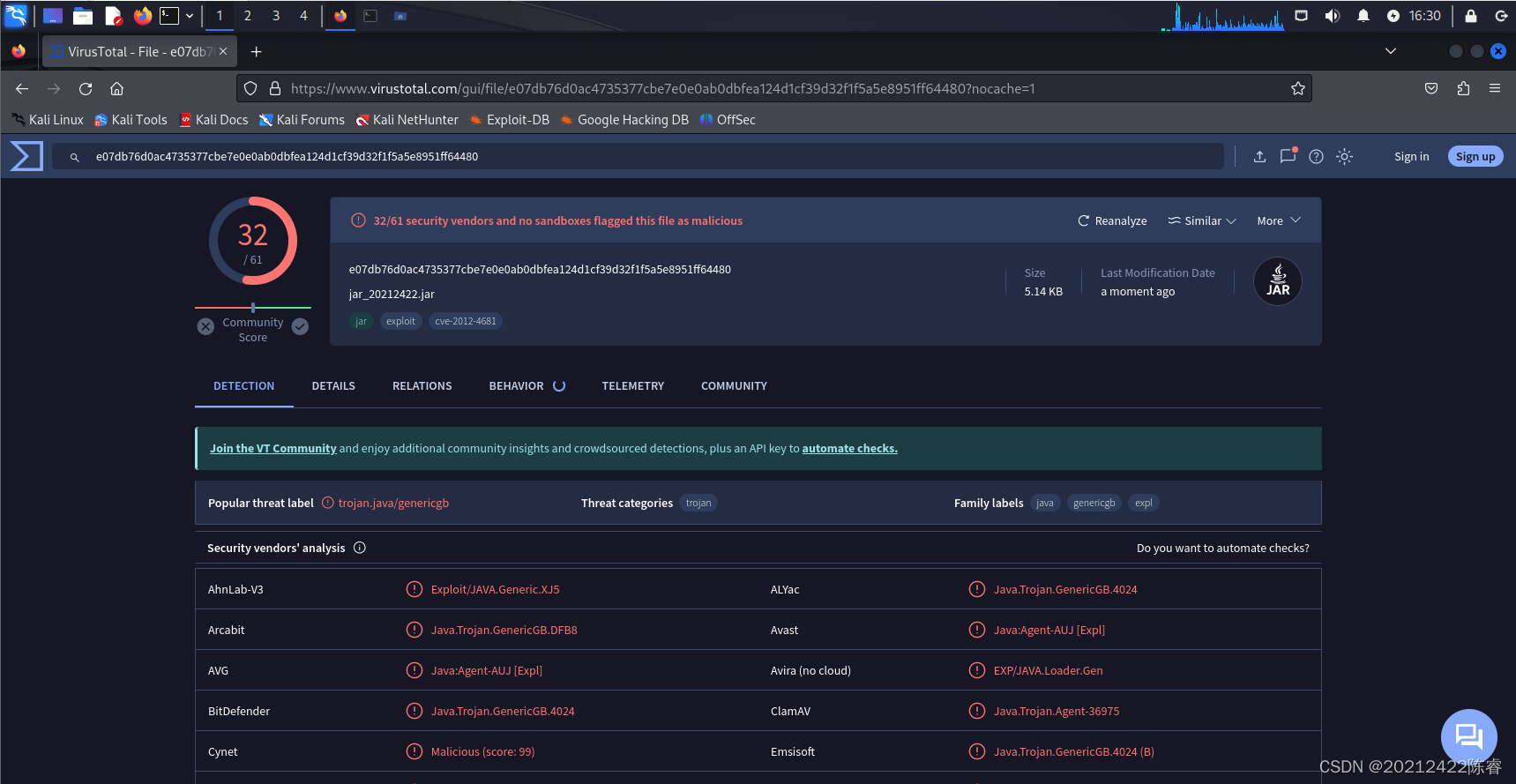Switch to the DETECTION tab
The height and width of the screenshot is (784, 1516).
pyautogui.click(x=244, y=386)
